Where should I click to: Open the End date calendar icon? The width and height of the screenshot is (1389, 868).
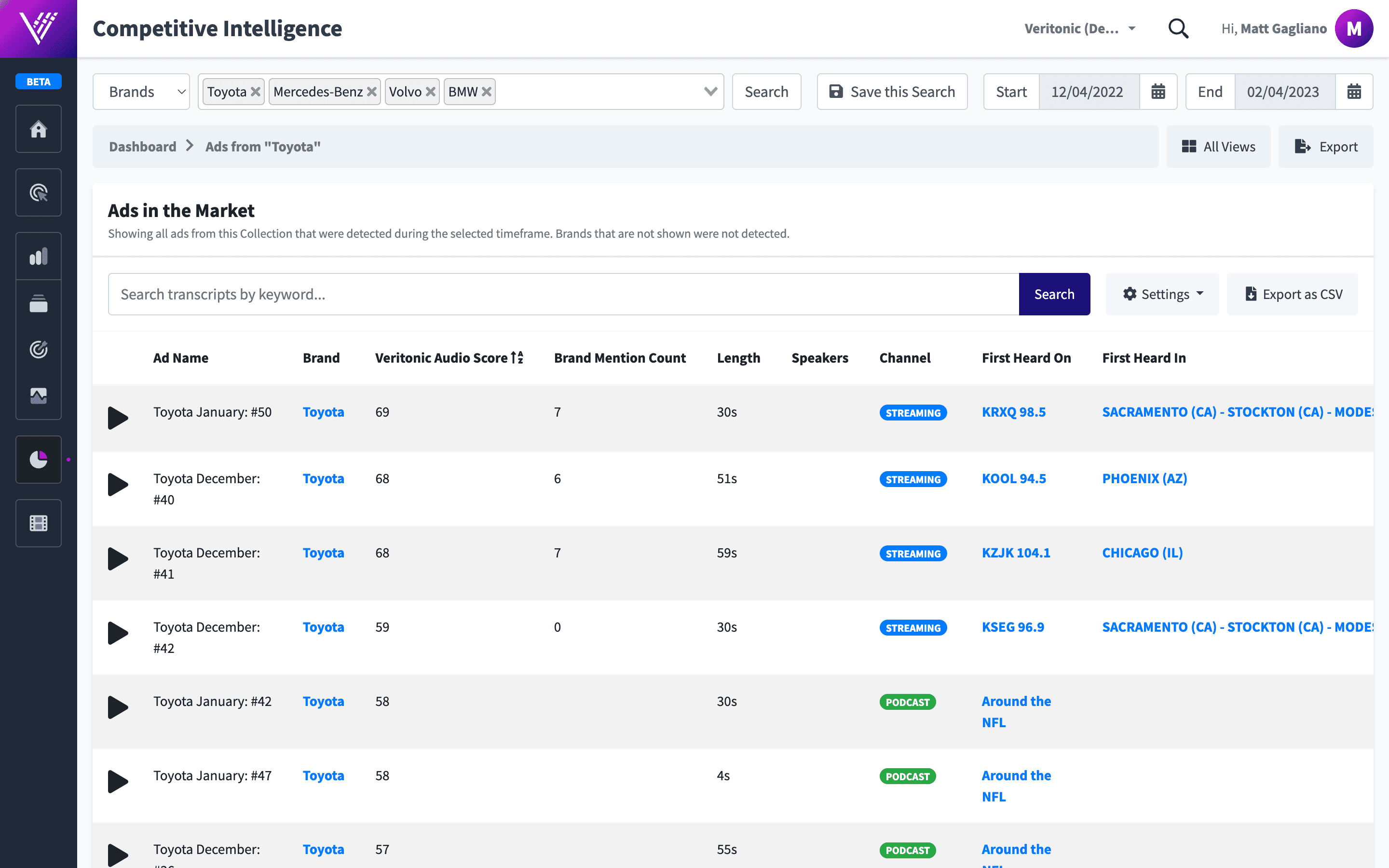1354,91
